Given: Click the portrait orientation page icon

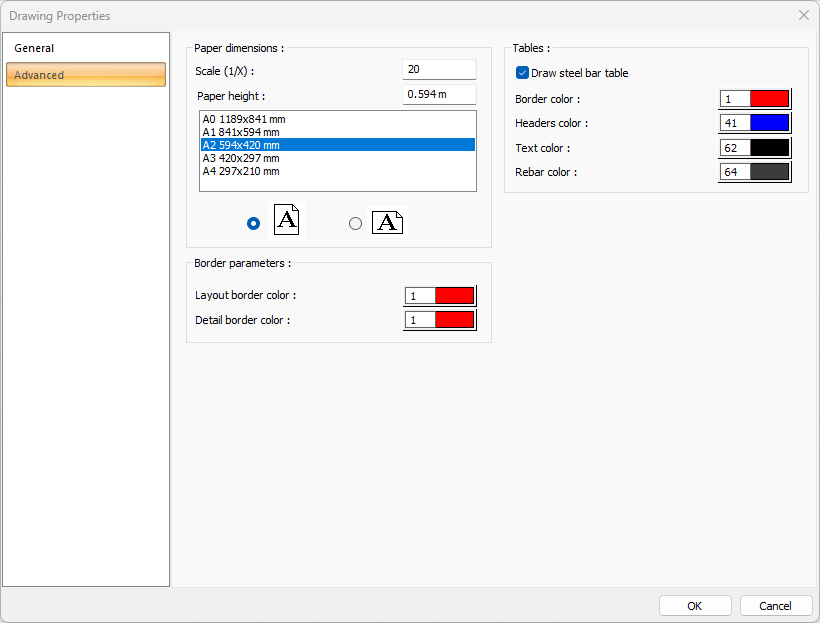Looking at the screenshot, I should point(287,222).
